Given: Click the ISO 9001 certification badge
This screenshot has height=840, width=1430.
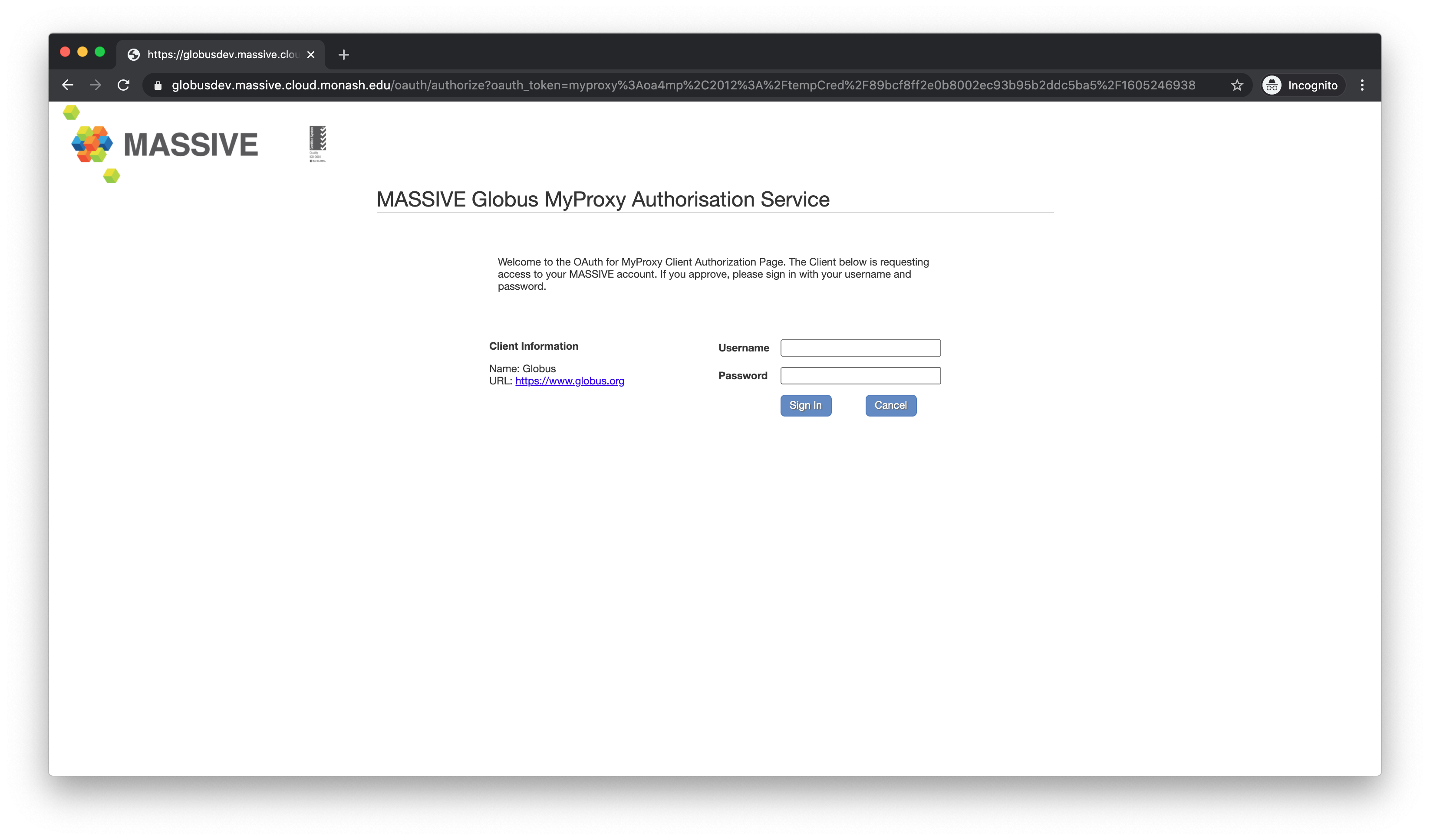Looking at the screenshot, I should [318, 144].
